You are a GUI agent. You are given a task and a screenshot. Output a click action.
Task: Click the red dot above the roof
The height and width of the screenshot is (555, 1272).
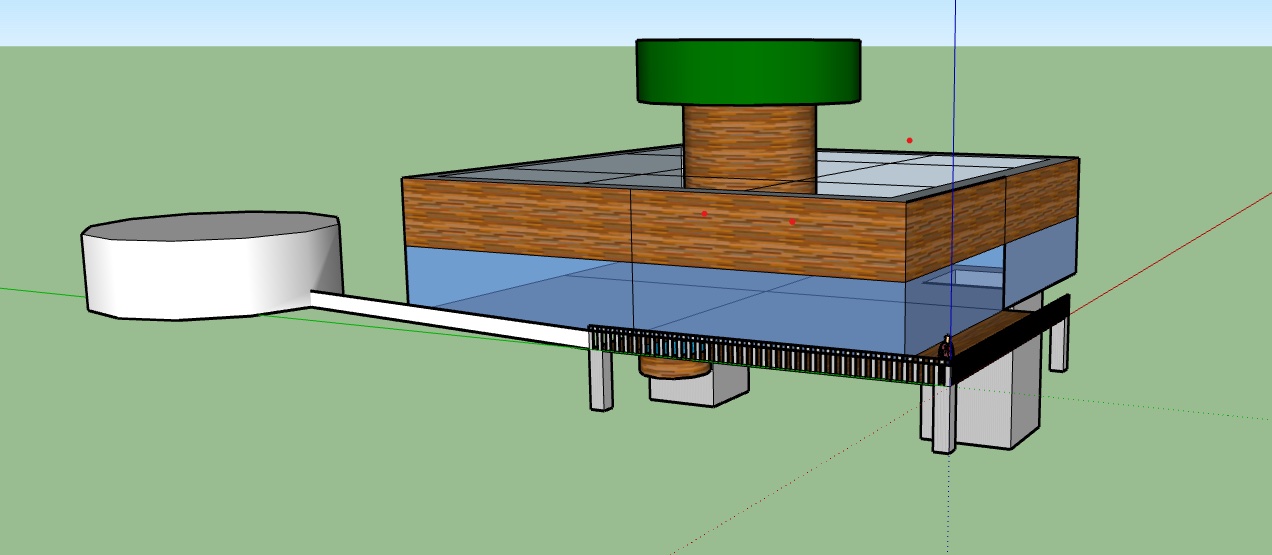coord(909,140)
